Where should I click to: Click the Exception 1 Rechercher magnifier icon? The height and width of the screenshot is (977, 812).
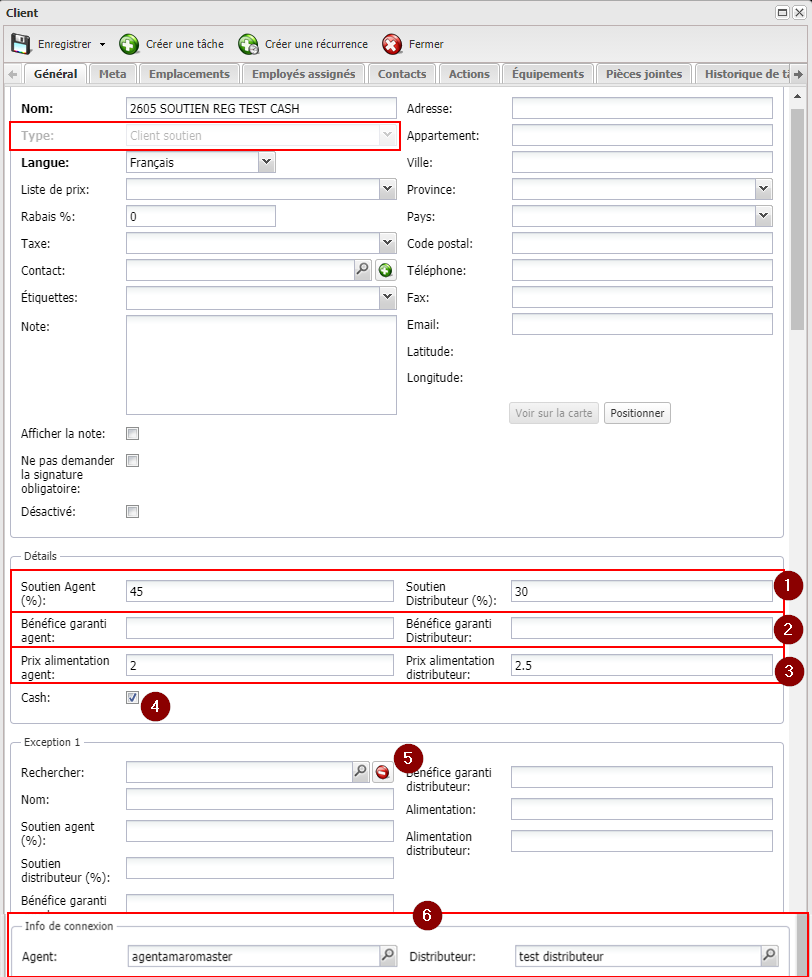coord(361,771)
